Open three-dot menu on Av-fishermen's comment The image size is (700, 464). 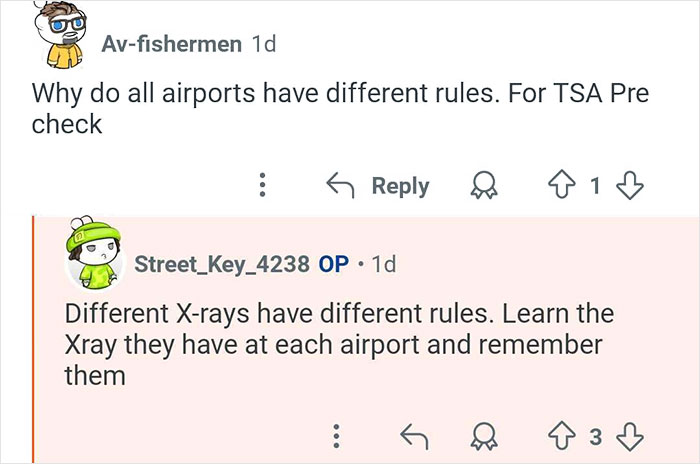coord(262,185)
